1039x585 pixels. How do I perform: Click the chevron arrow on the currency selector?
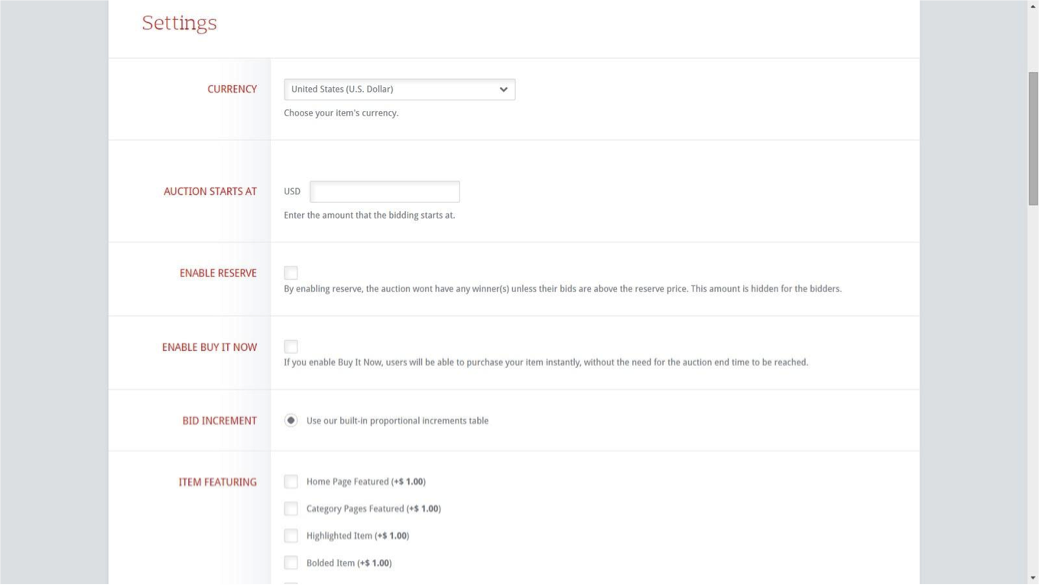pos(503,89)
